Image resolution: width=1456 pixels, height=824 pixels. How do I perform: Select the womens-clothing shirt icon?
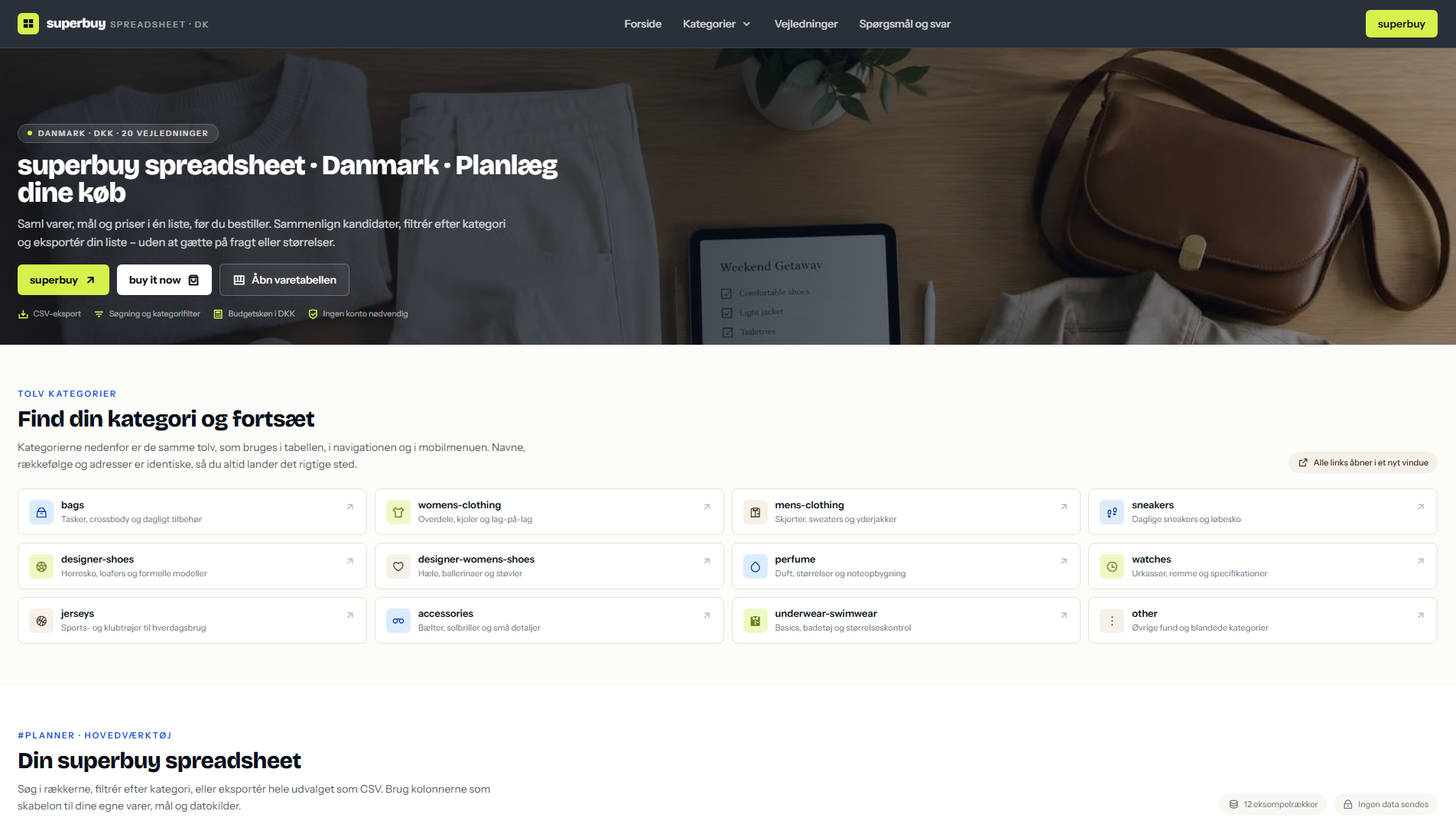(x=398, y=512)
